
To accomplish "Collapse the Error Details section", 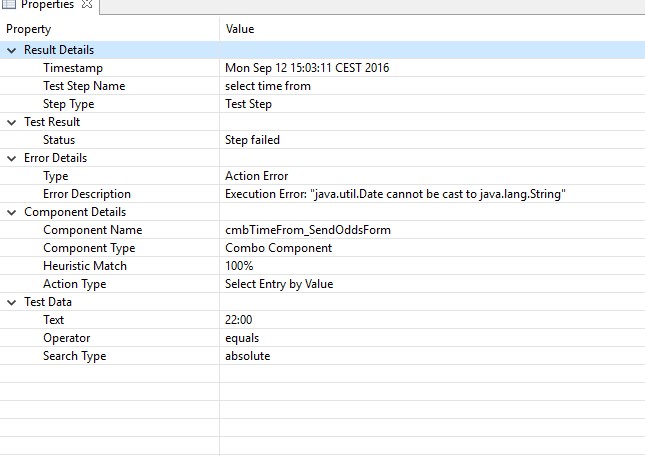I will point(12,158).
